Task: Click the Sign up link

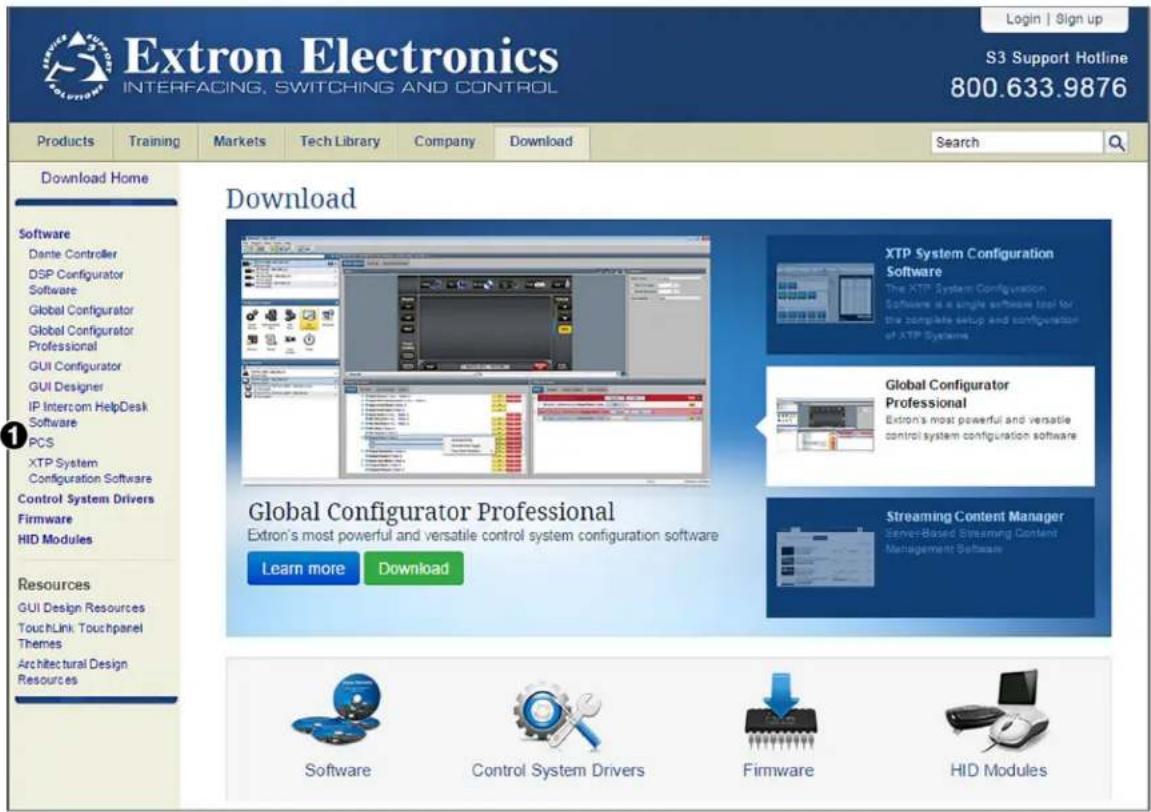Action: (1079, 19)
